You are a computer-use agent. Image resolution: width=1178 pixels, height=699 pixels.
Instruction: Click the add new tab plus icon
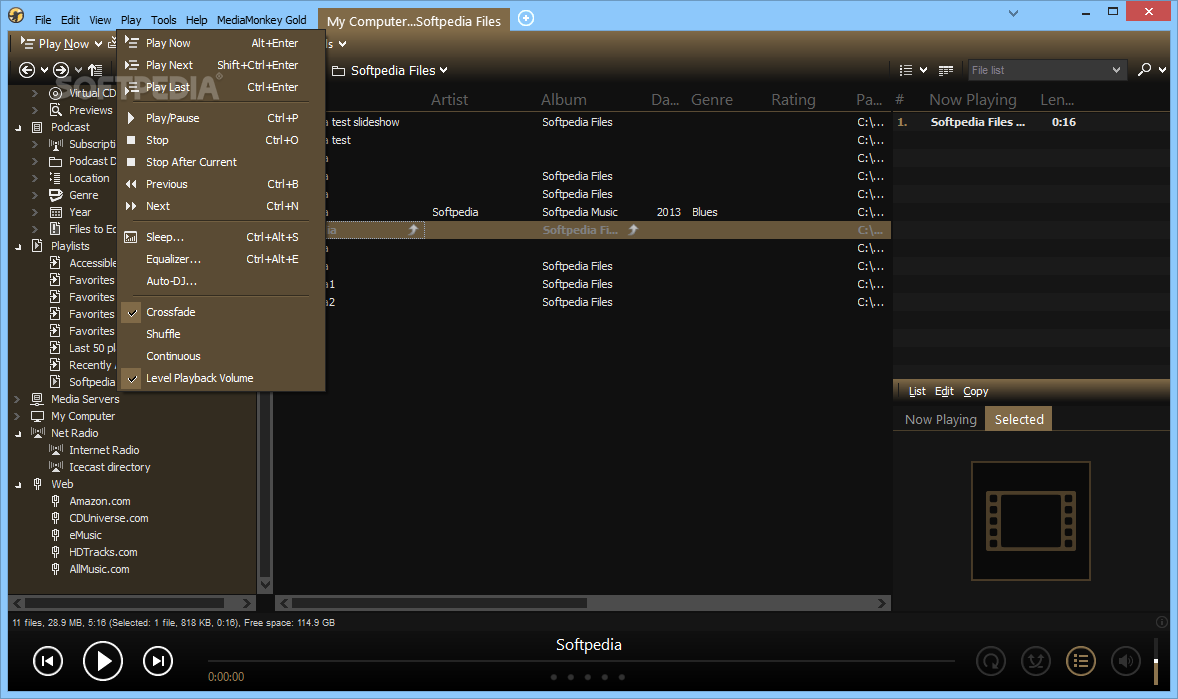coord(526,18)
